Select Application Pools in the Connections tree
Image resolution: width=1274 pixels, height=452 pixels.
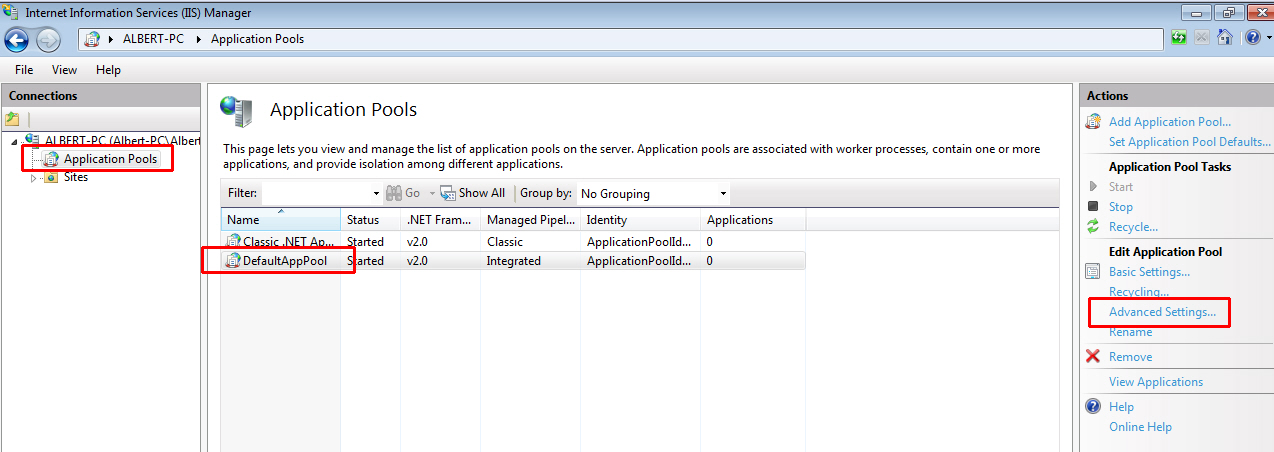(x=110, y=159)
